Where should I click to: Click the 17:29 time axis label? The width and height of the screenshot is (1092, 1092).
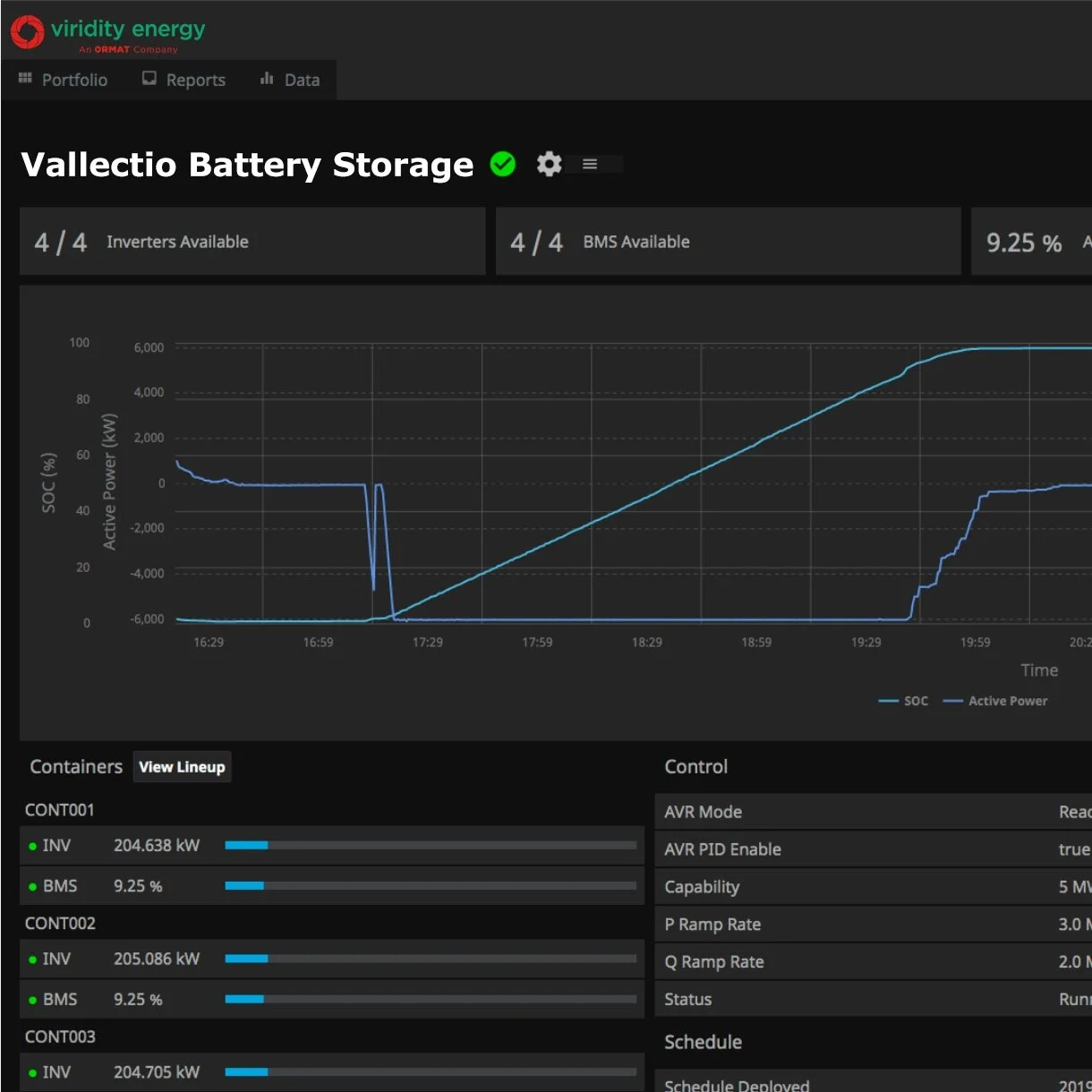[428, 642]
